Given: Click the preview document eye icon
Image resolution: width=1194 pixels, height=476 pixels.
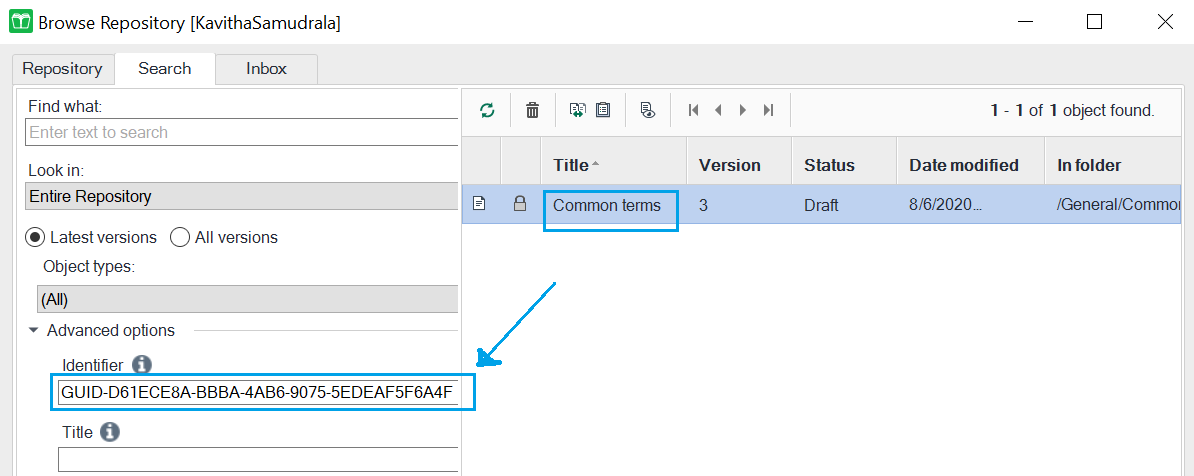Looking at the screenshot, I should [x=648, y=110].
